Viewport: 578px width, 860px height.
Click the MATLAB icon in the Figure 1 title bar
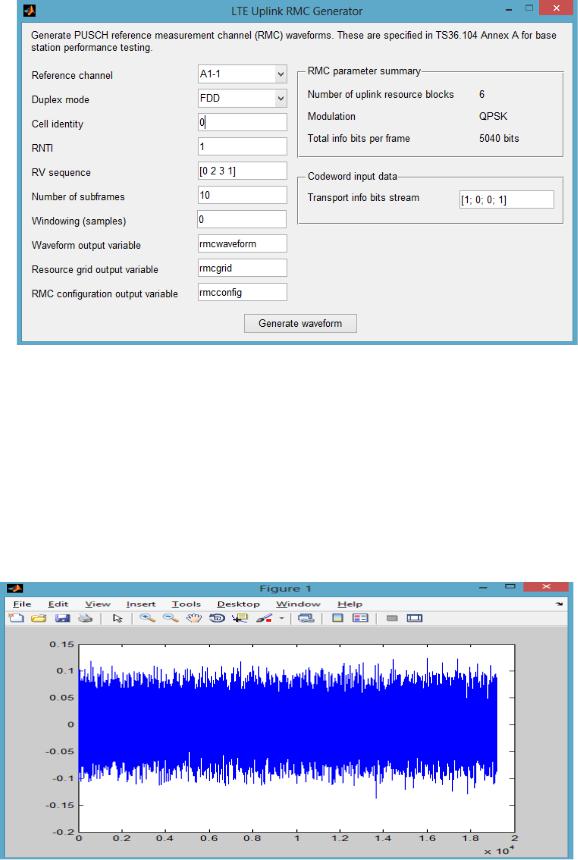[x=15, y=588]
